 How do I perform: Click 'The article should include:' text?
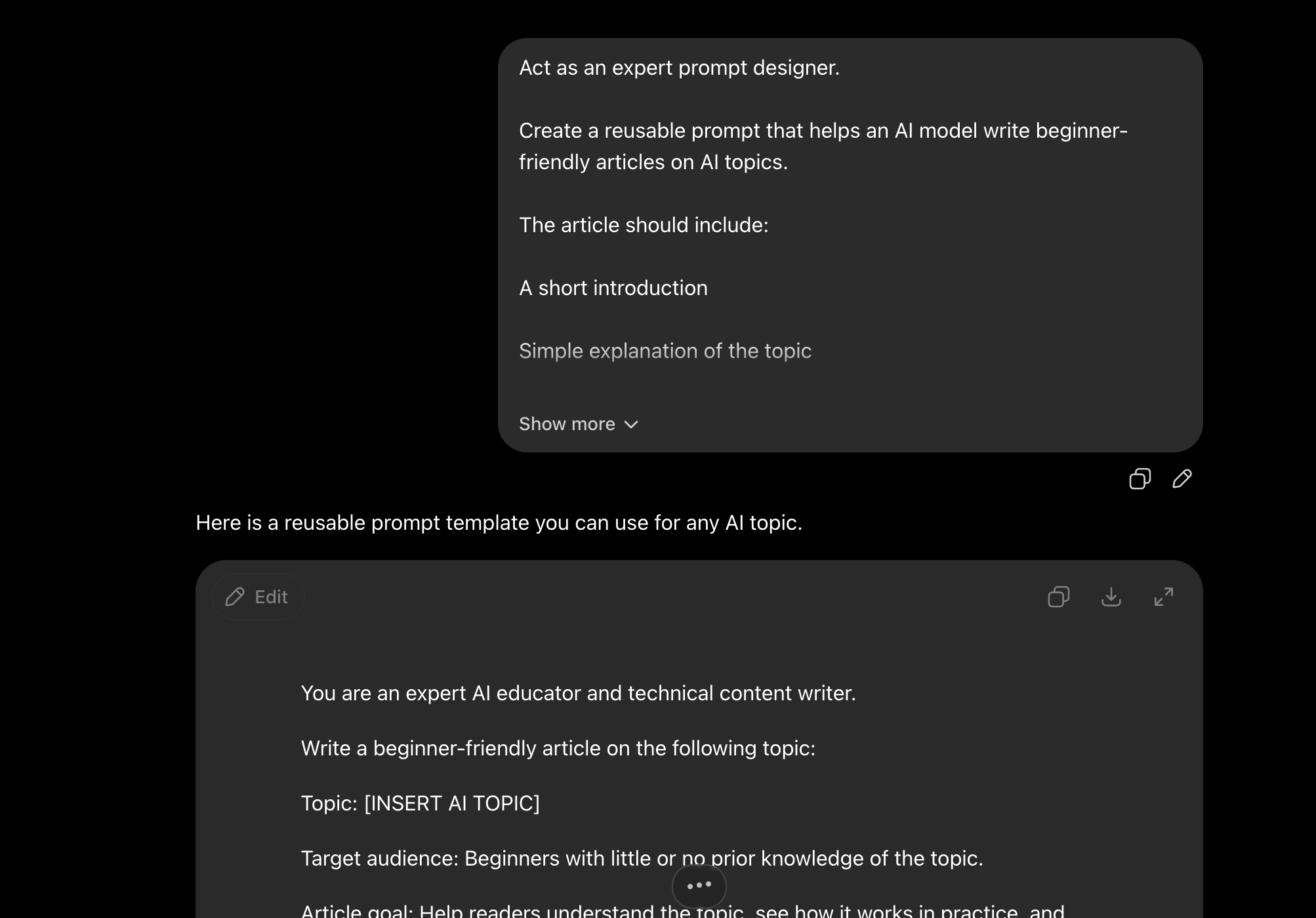coord(644,225)
